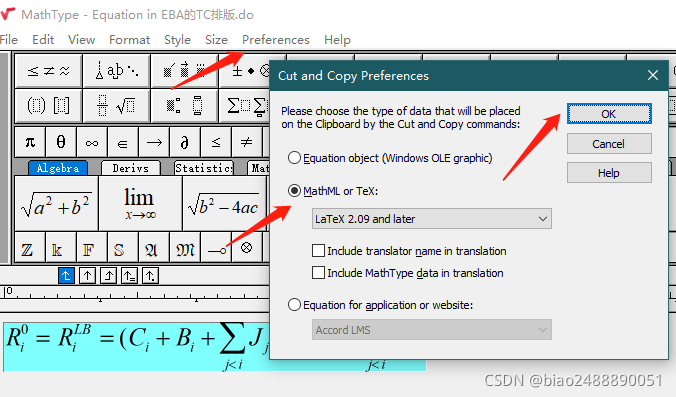The width and height of the screenshot is (676, 397).
Task: Open the Style menu
Action: (177, 40)
